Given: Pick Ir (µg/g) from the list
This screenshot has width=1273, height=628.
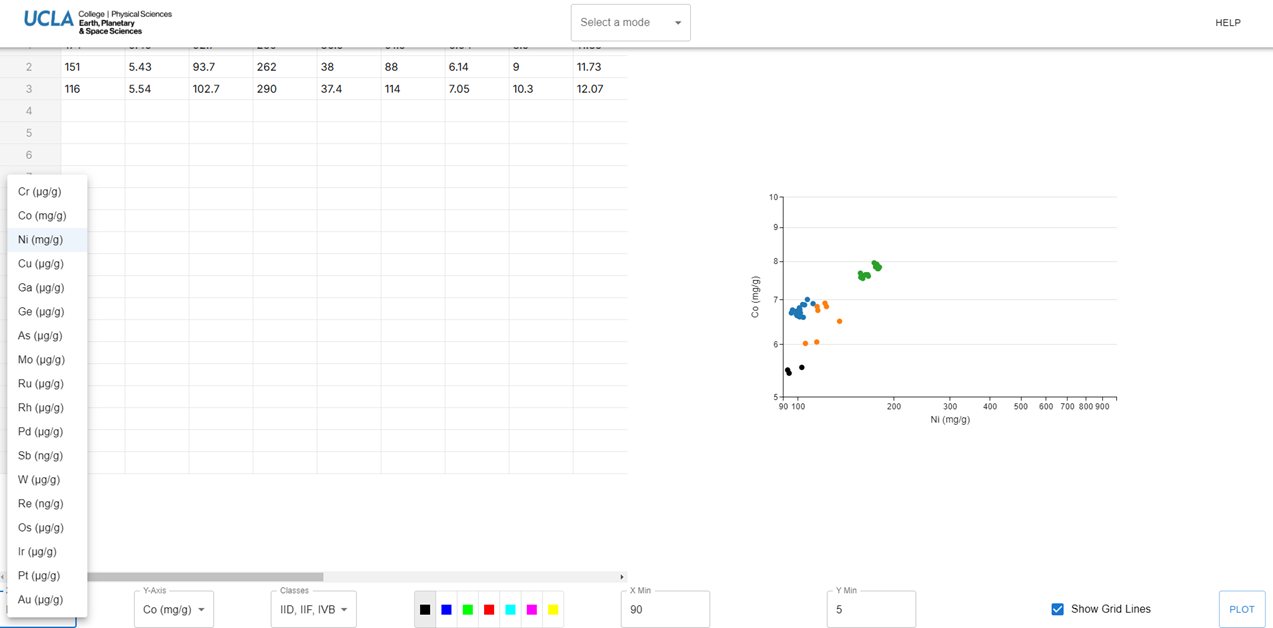Looking at the screenshot, I should [x=47, y=552].
